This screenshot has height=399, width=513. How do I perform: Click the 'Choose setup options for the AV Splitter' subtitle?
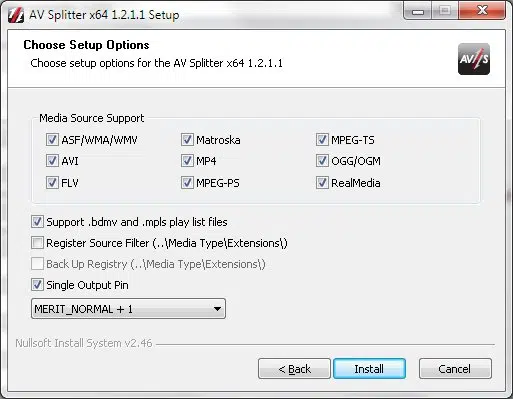click(x=156, y=63)
